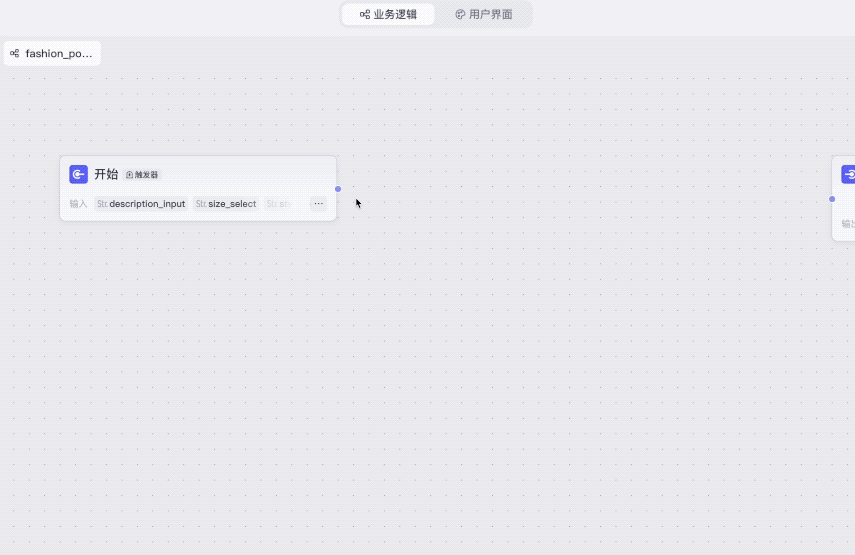Select the 开始 node title
The width and height of the screenshot is (855, 555).
(x=106, y=174)
